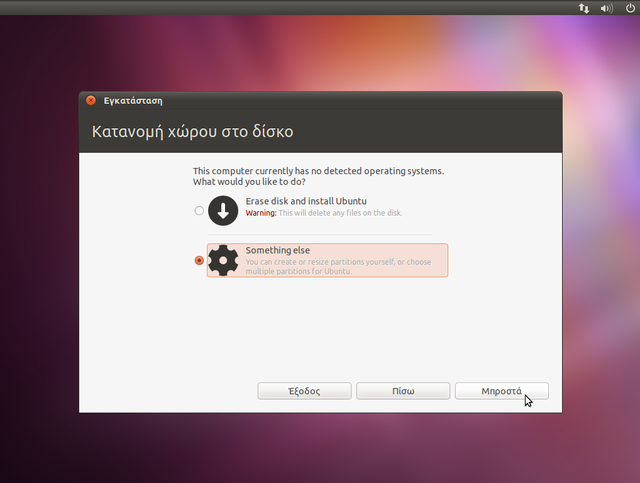
Task: Click the 'This computer currently has no detected operating systems' text
Action: tap(318, 171)
